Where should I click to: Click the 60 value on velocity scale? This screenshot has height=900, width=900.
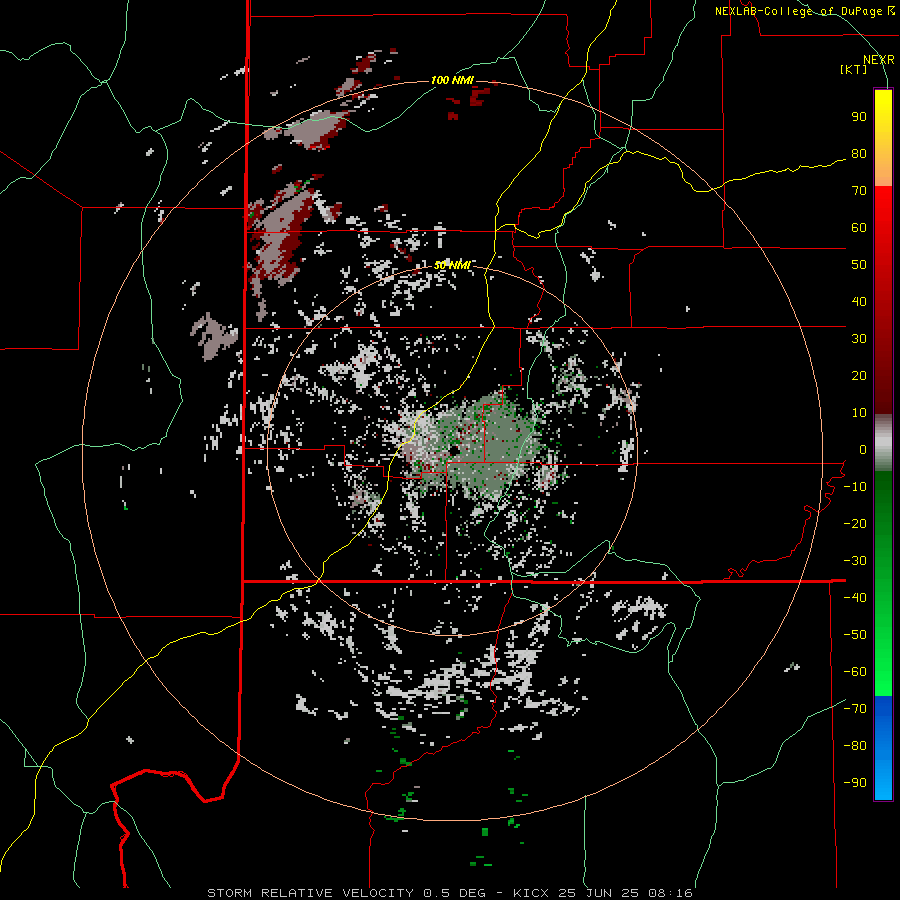pos(859,228)
